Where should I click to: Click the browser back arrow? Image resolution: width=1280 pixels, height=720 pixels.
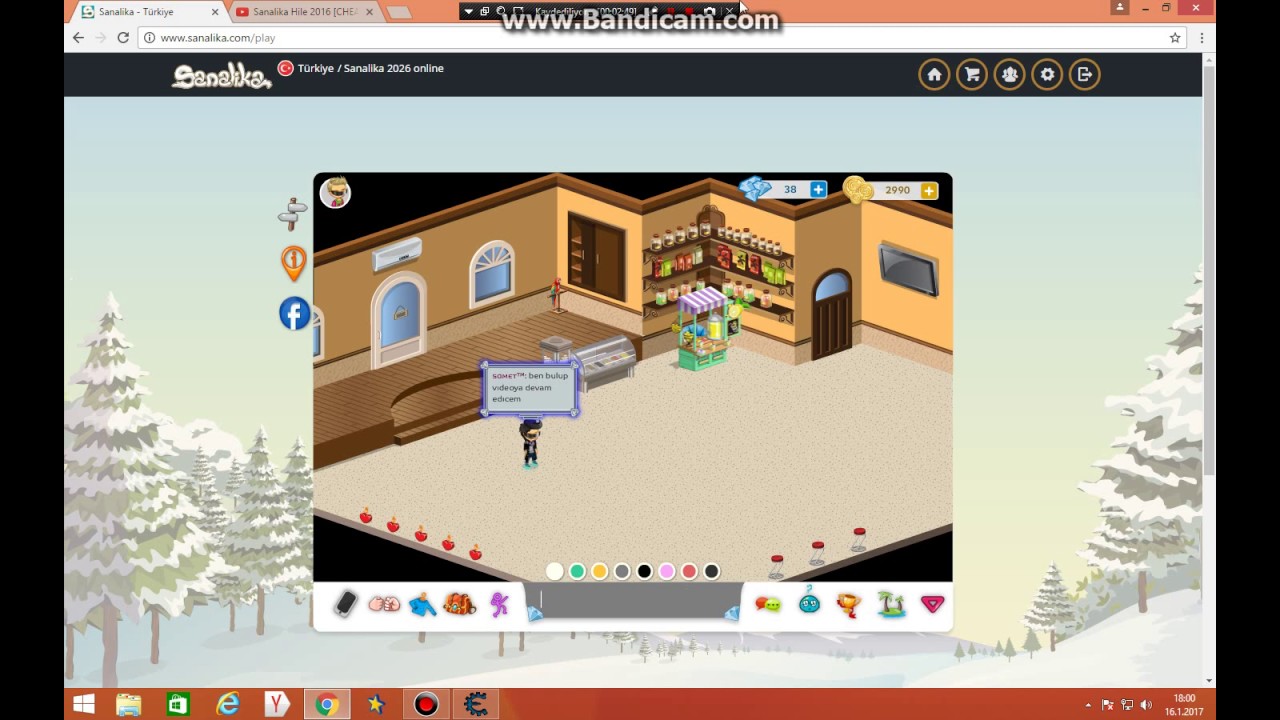(79, 38)
